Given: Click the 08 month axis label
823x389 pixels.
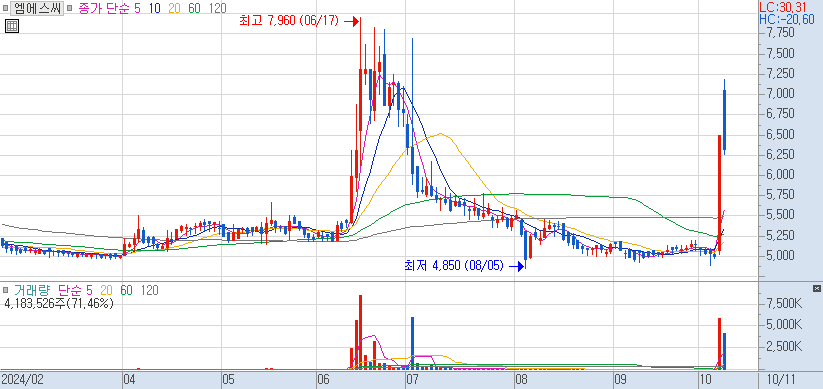Looking at the screenshot, I should coord(522,379).
